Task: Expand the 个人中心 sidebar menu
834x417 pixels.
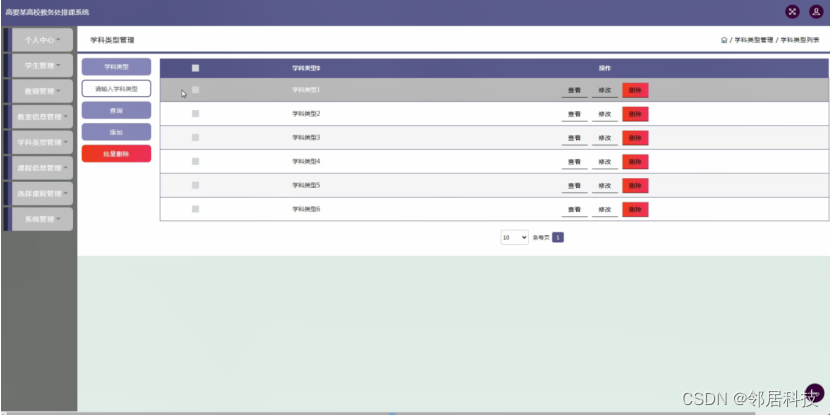Action: point(42,40)
